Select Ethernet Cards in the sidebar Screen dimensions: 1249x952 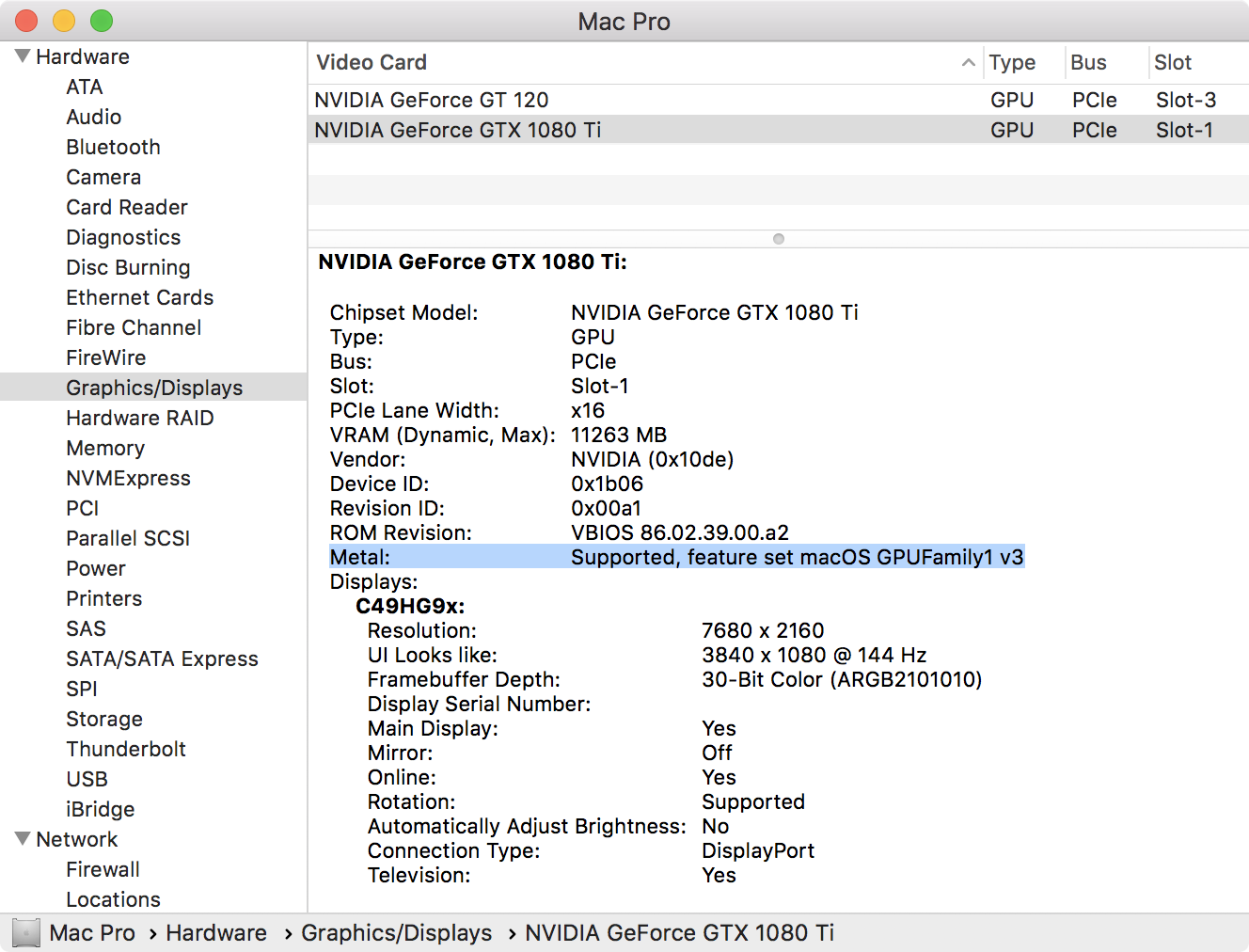coord(140,297)
